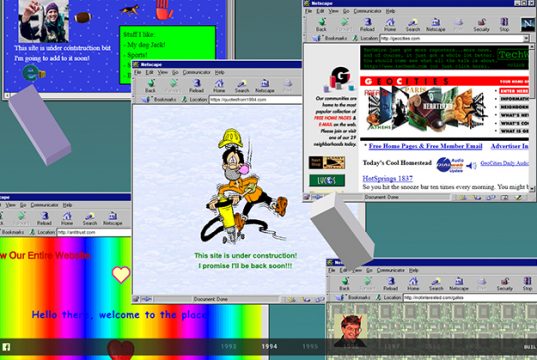Screen dimensions: 537x360
Task: Select 1995 on the year timeline
Action: click(310, 347)
